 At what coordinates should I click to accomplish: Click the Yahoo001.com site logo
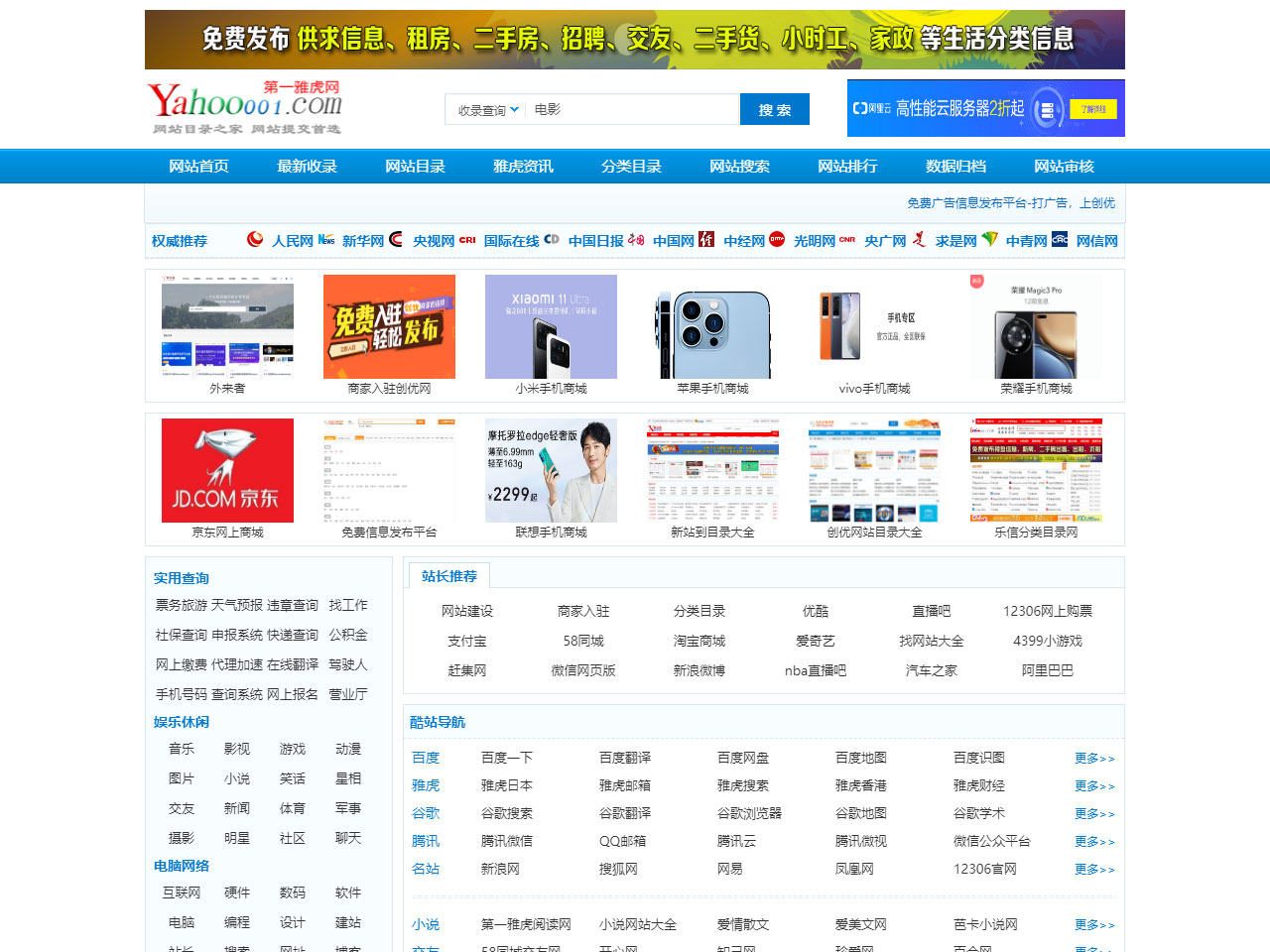(245, 108)
